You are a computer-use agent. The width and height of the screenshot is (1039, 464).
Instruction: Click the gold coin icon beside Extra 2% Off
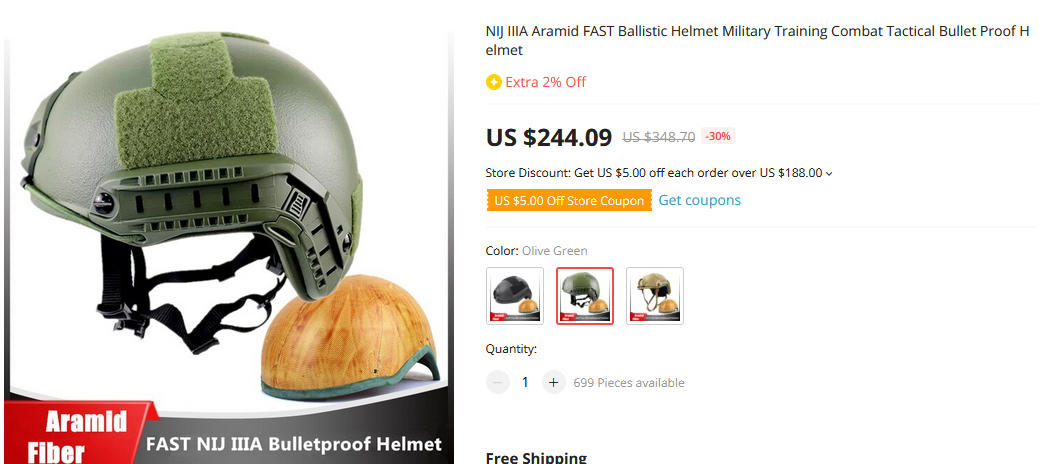(493, 82)
